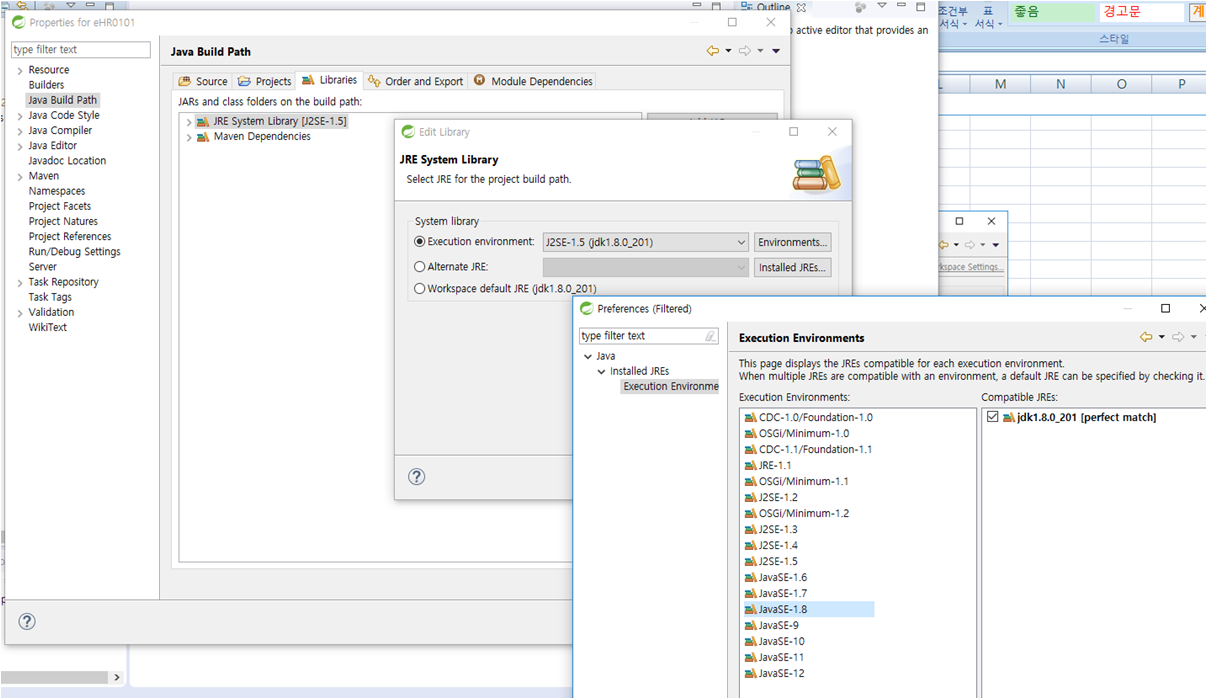The image size is (1207, 699).
Task: Open view menu triangle in Java Build Path header
Action: click(x=776, y=51)
